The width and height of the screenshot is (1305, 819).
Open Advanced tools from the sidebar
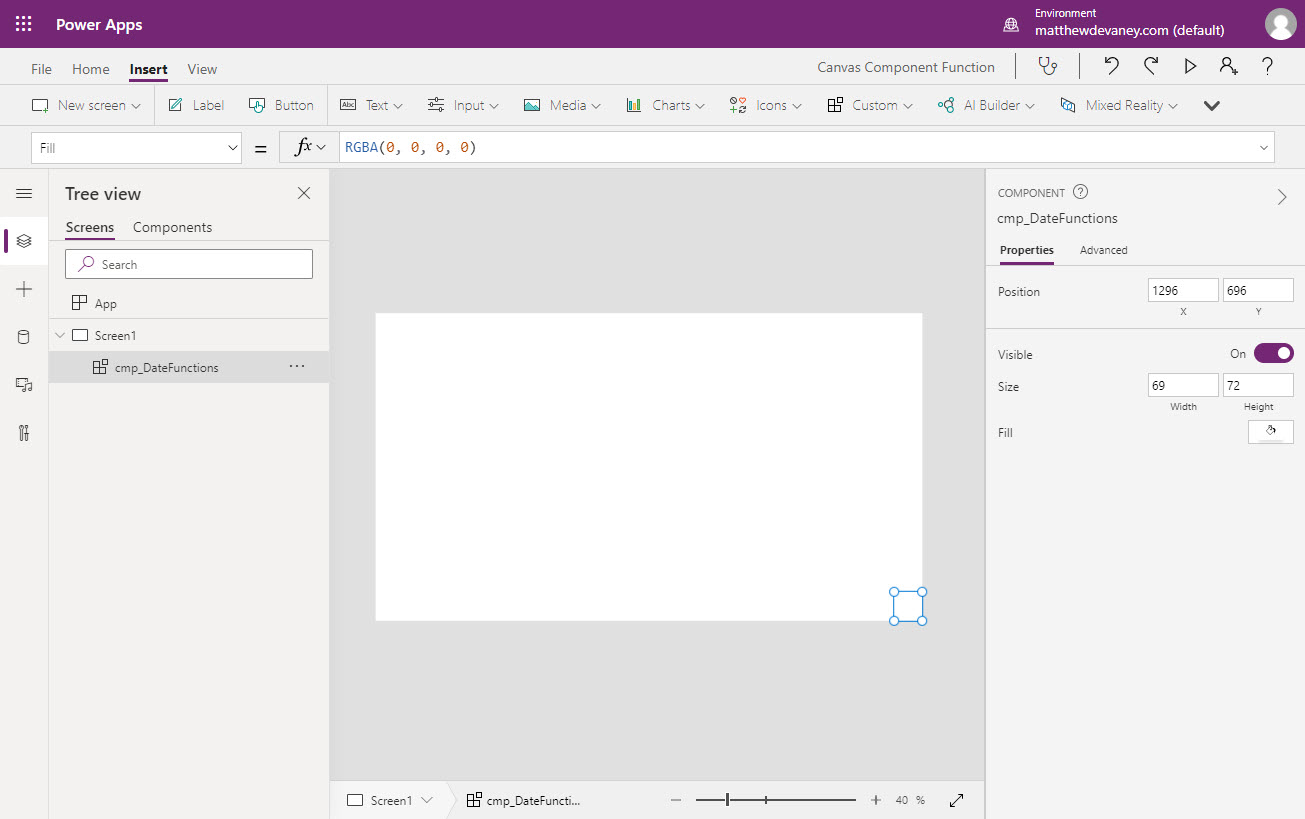click(24, 432)
